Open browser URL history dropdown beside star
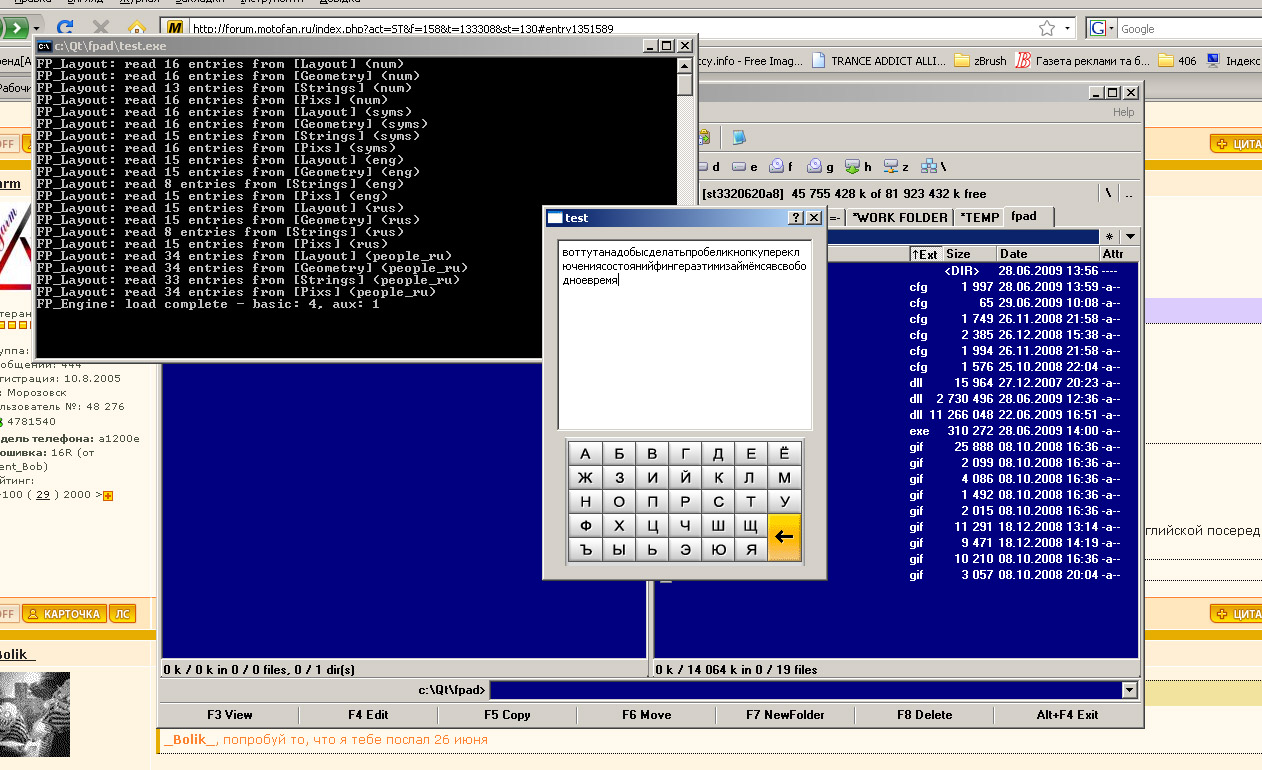Image resolution: width=1262 pixels, height=770 pixels. [1067, 28]
